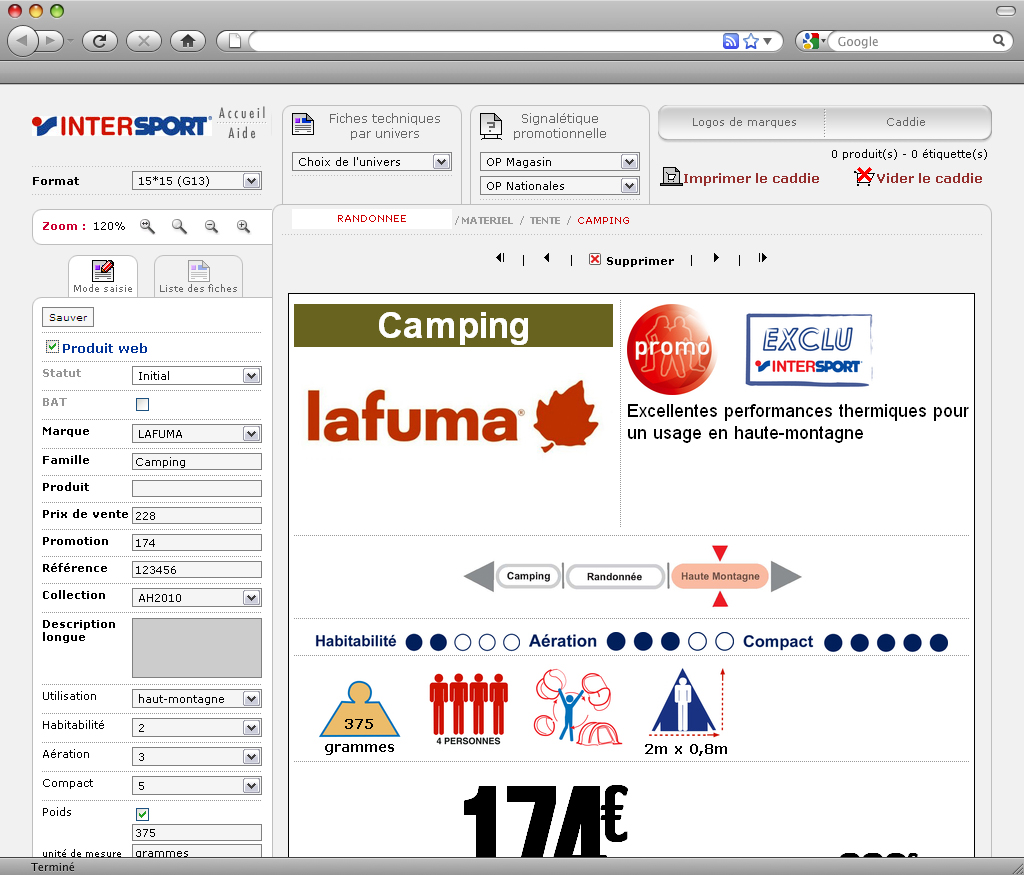The height and width of the screenshot is (875, 1024).
Task: Tick the BAT checkbox
Action: pyautogui.click(x=142, y=404)
